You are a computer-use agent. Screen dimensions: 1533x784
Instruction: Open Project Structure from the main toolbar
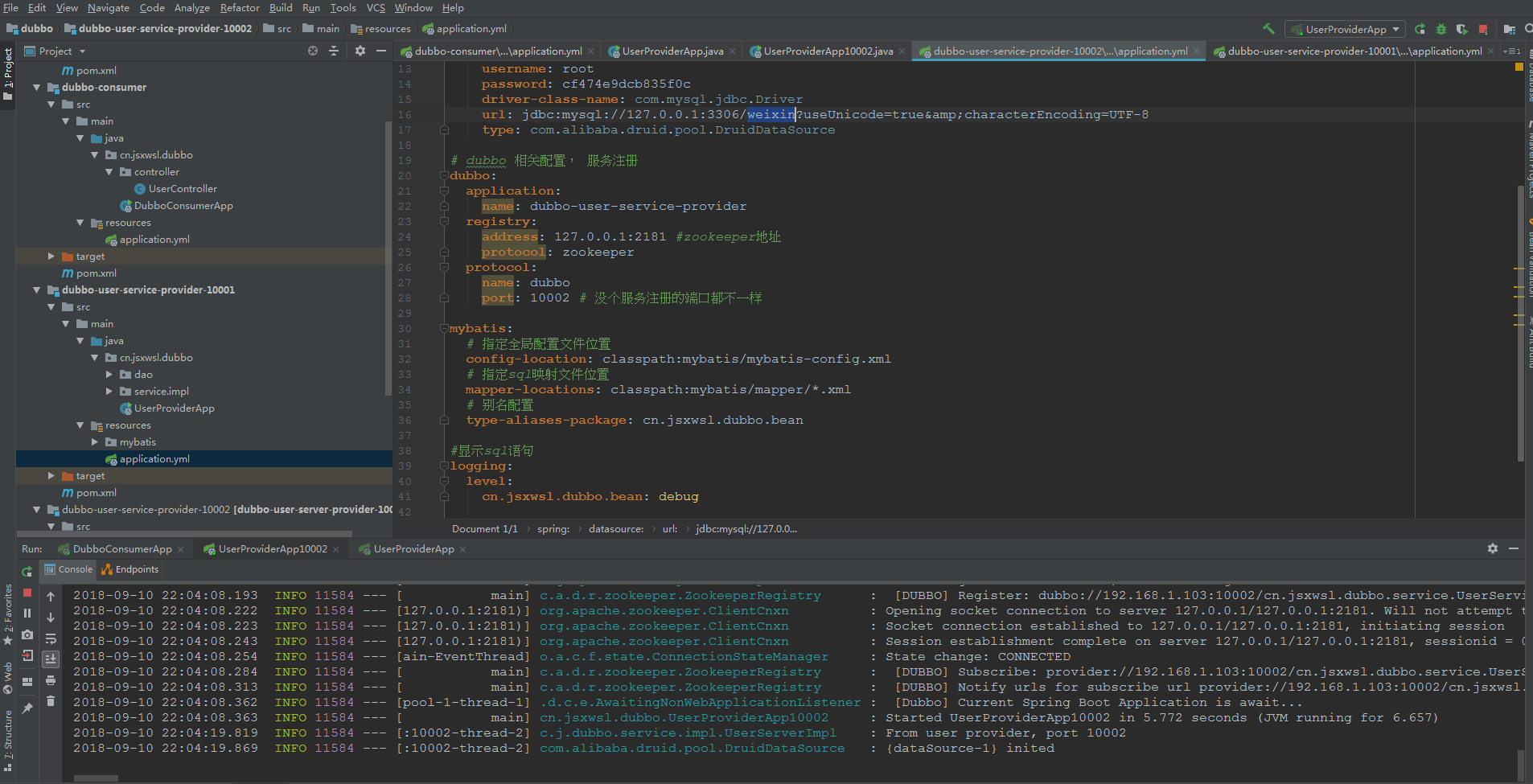(1510, 29)
